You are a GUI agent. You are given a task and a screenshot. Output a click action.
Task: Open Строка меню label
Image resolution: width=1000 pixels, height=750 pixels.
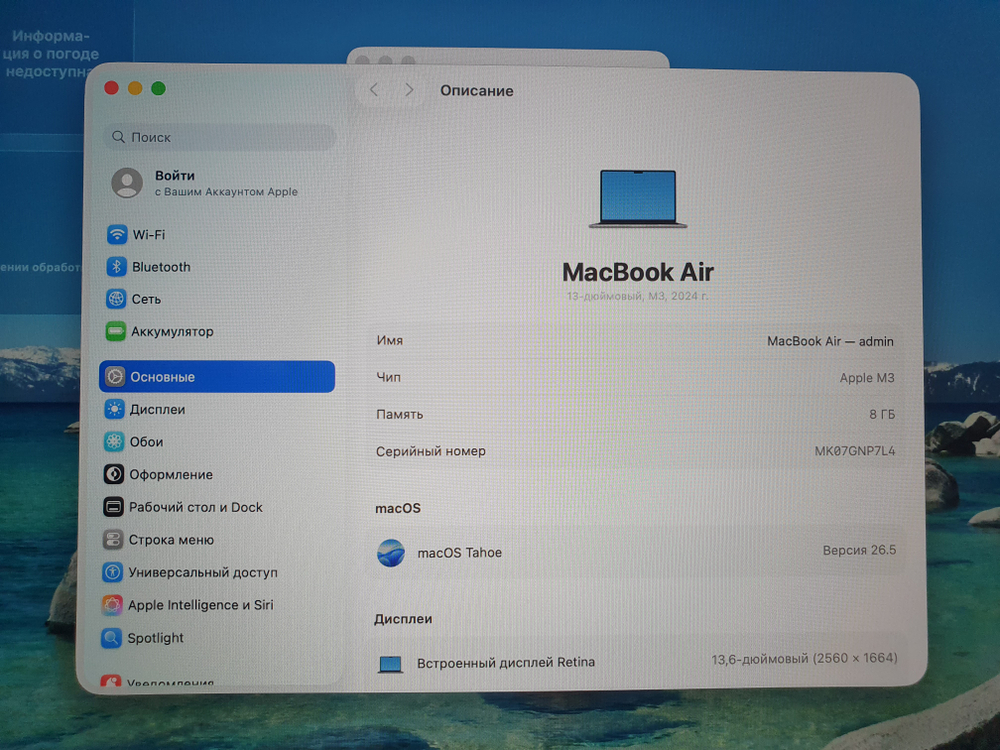coord(171,540)
